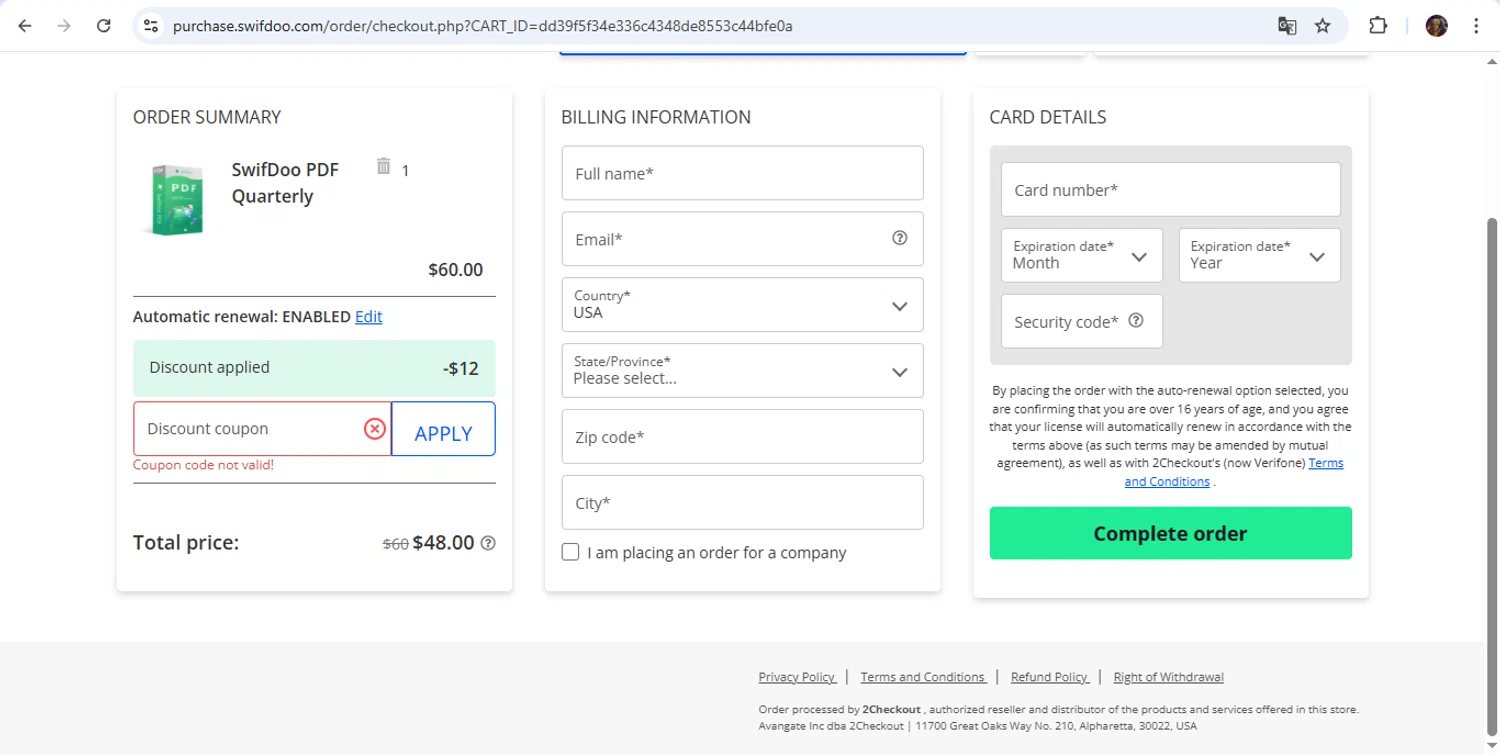Screen dimensions: 1500x755
Task: Expand the State/Province dropdown
Action: coord(742,371)
